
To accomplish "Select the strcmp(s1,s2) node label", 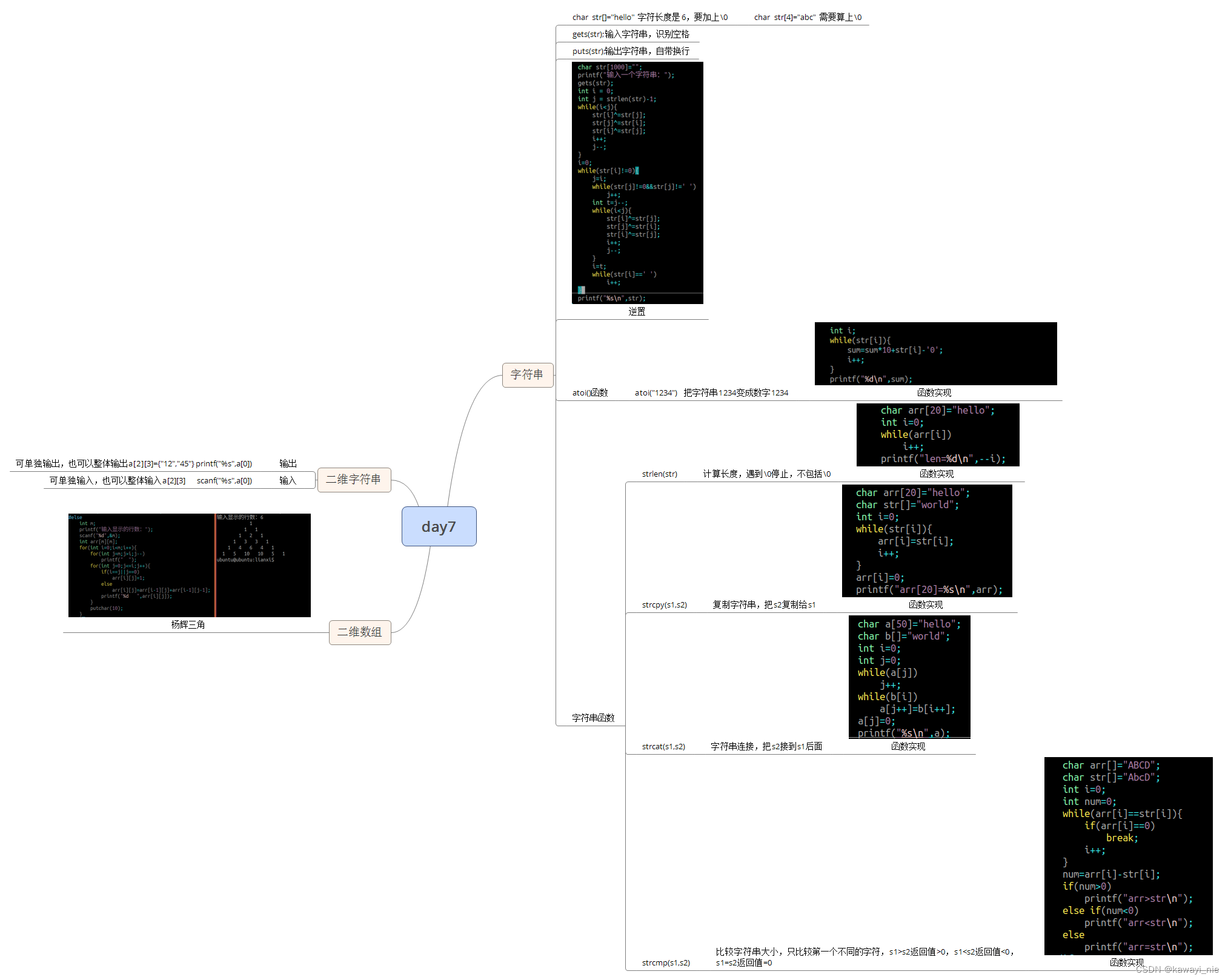I will click(666, 963).
